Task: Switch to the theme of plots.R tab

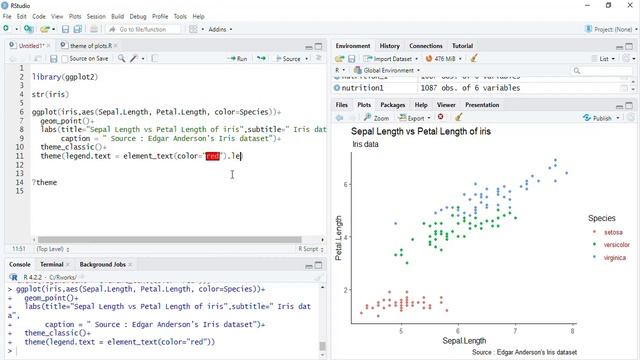Action: tap(91, 46)
